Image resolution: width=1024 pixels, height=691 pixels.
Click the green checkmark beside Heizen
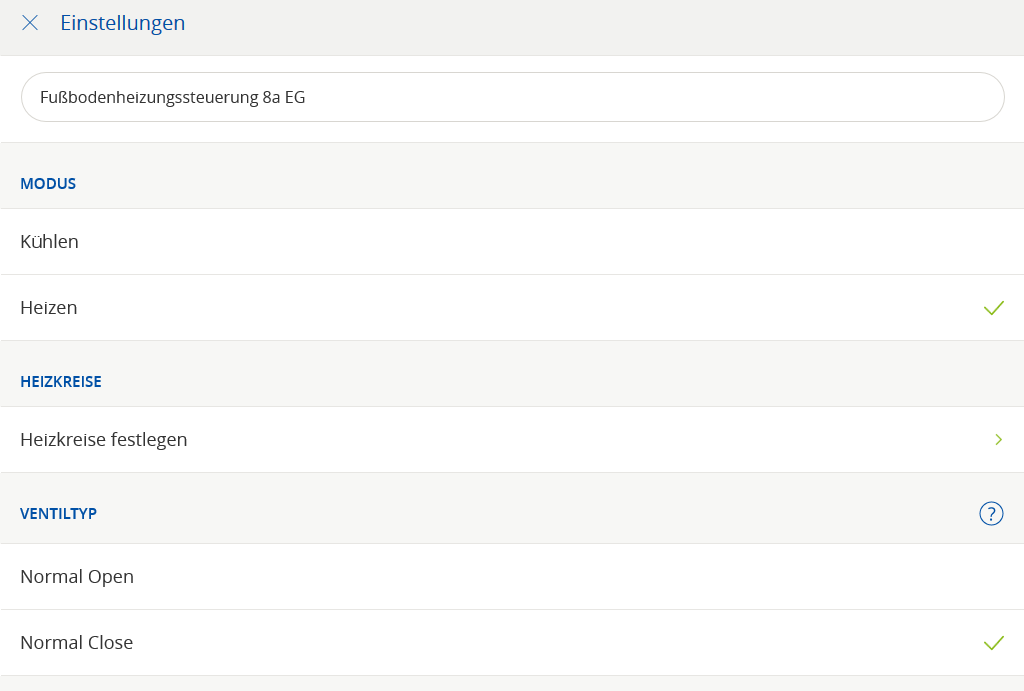point(993,308)
